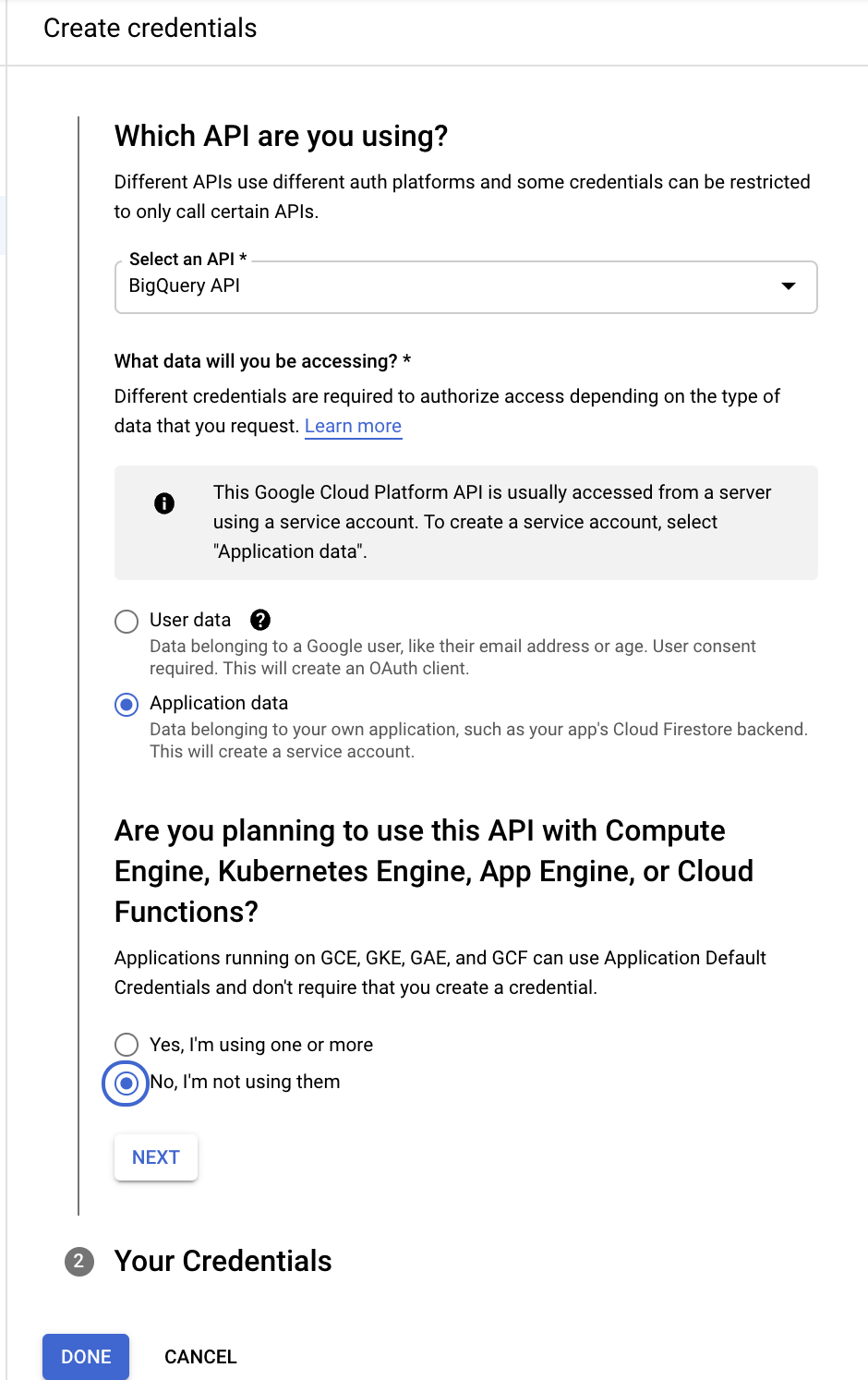Click the "Yes, I'm using one or more" label
868x1380 pixels.
(261, 1045)
